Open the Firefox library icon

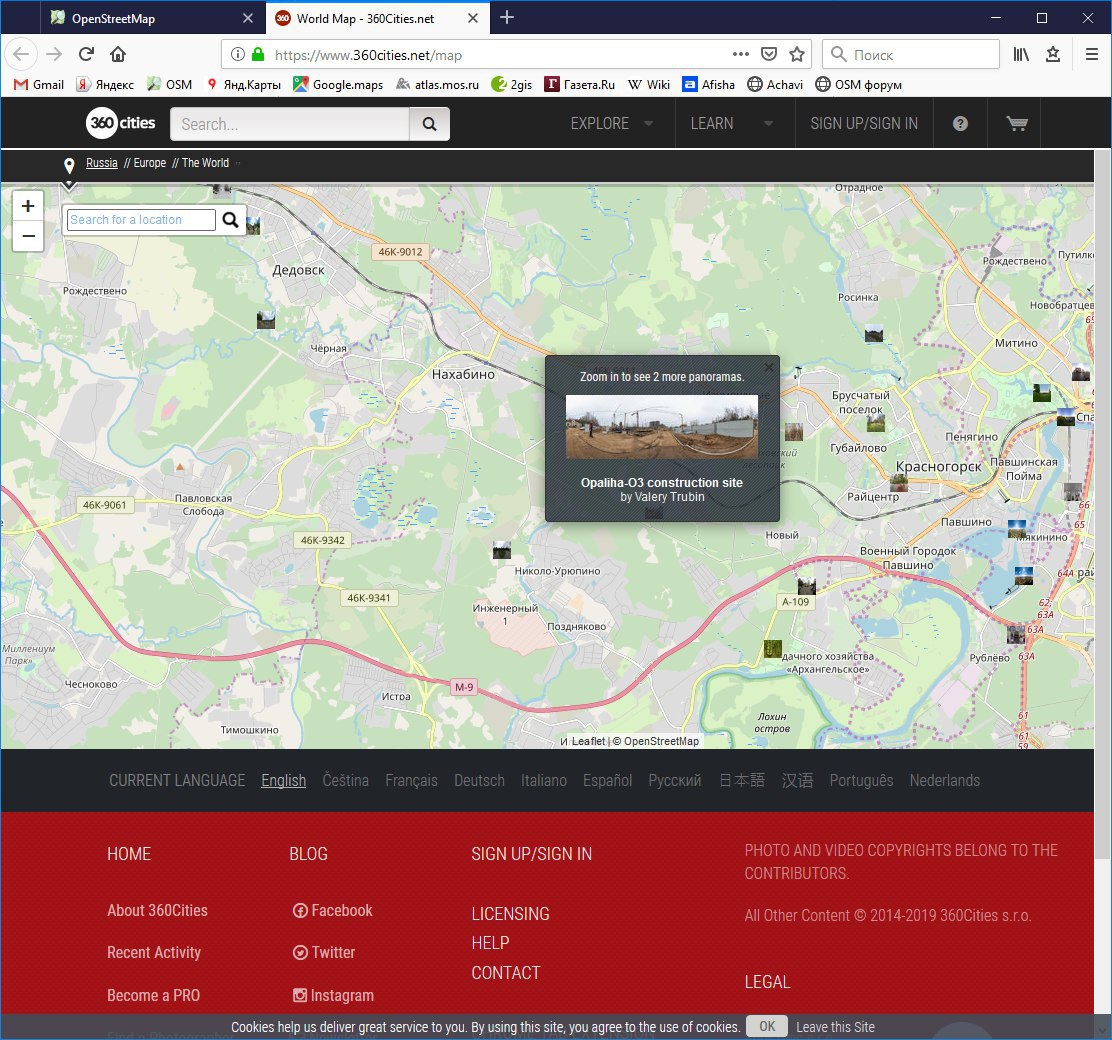point(1021,54)
